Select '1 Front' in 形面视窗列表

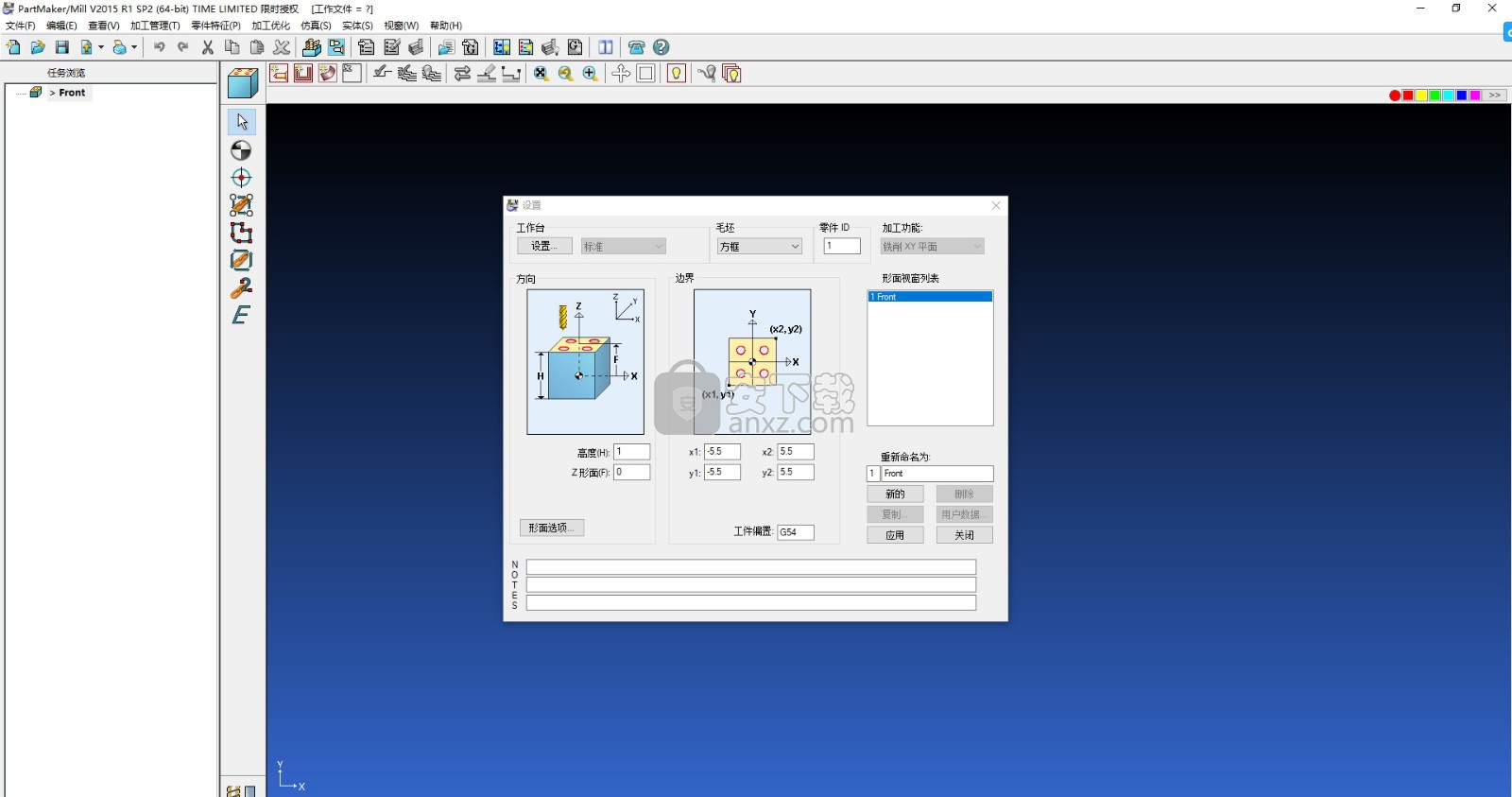pos(930,297)
